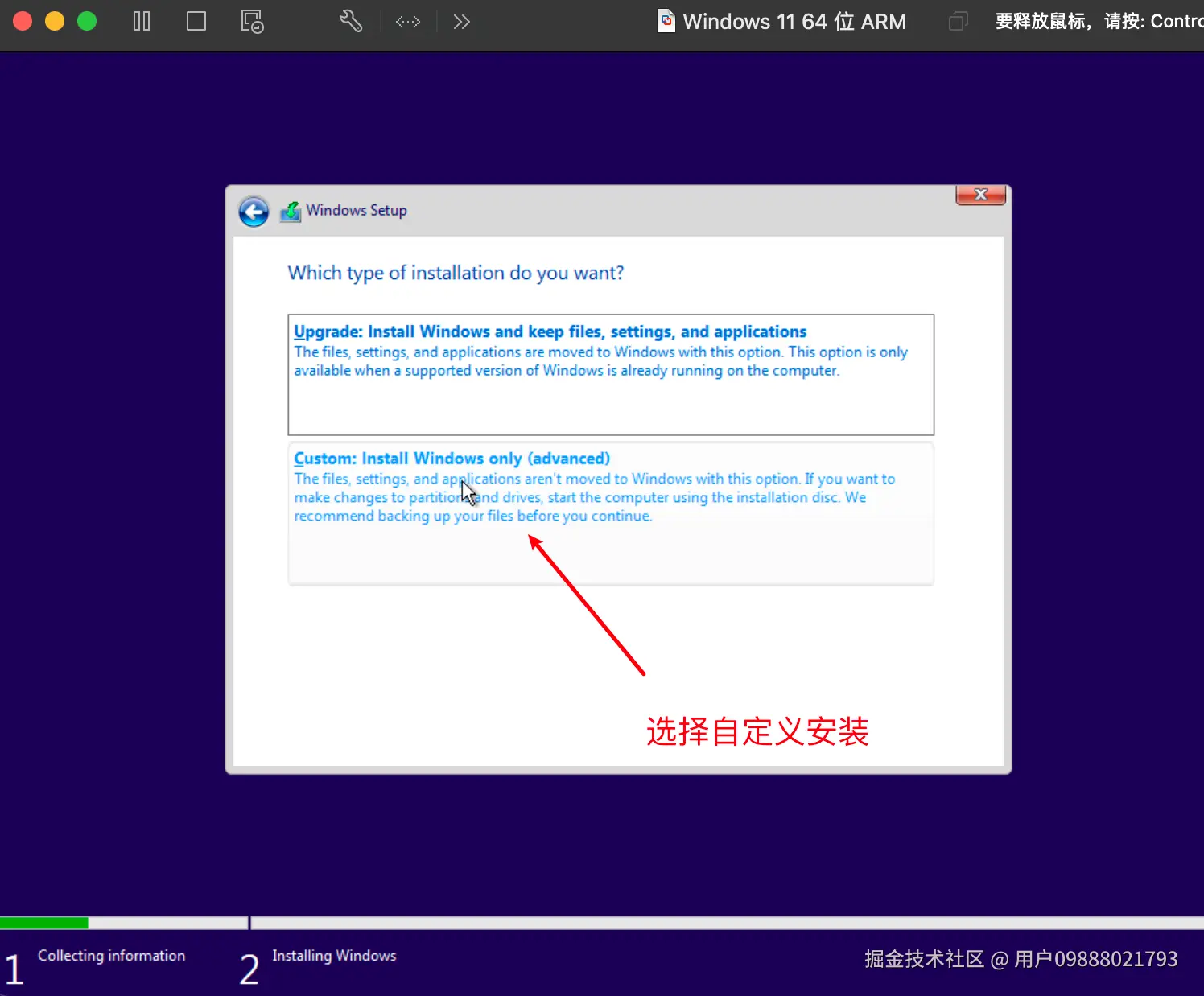This screenshot has width=1204, height=996.
Task: Choose Custom: Install Windows only (advanced)
Action: point(611,513)
